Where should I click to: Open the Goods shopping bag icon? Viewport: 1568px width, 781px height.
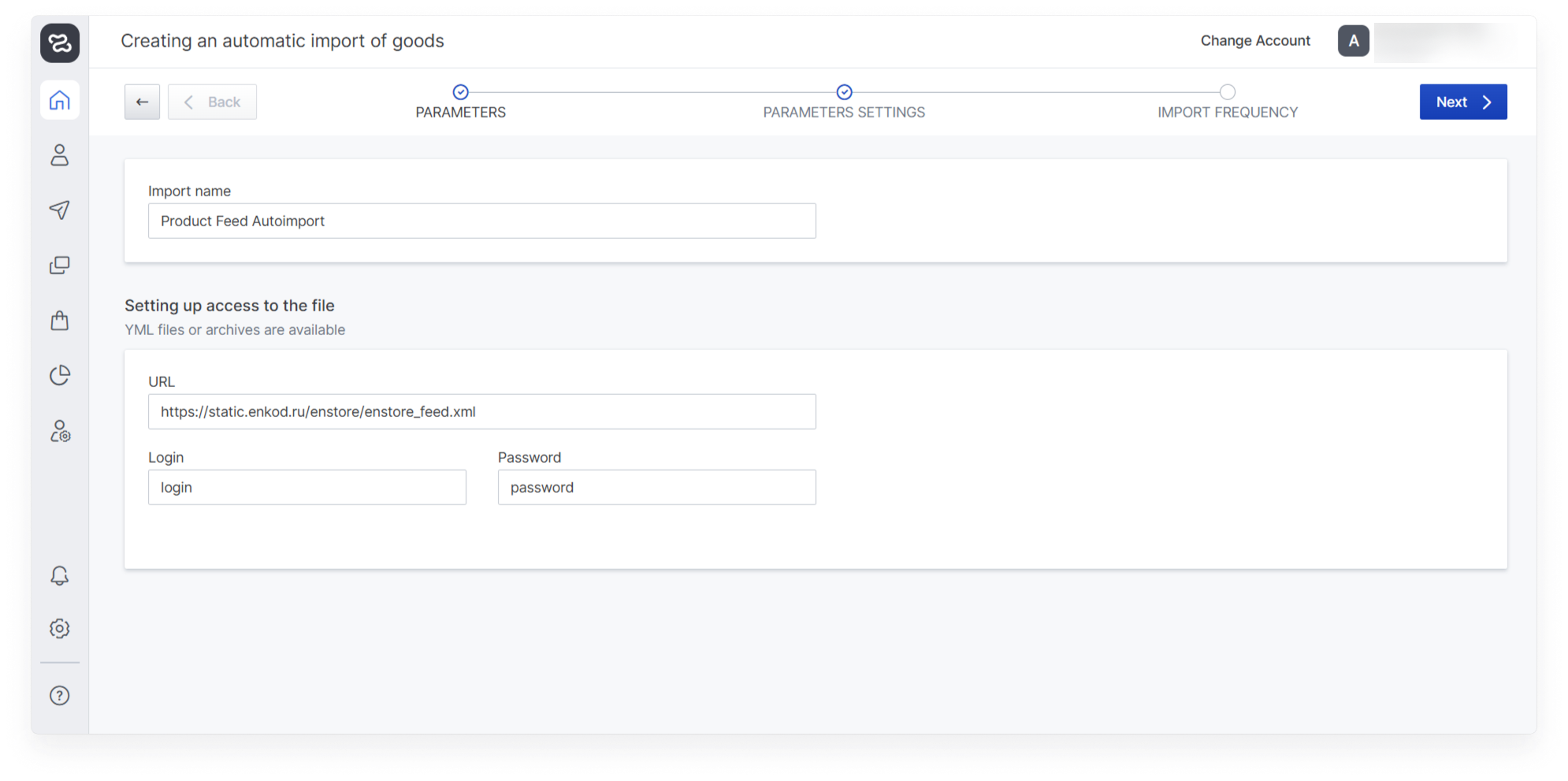point(60,321)
